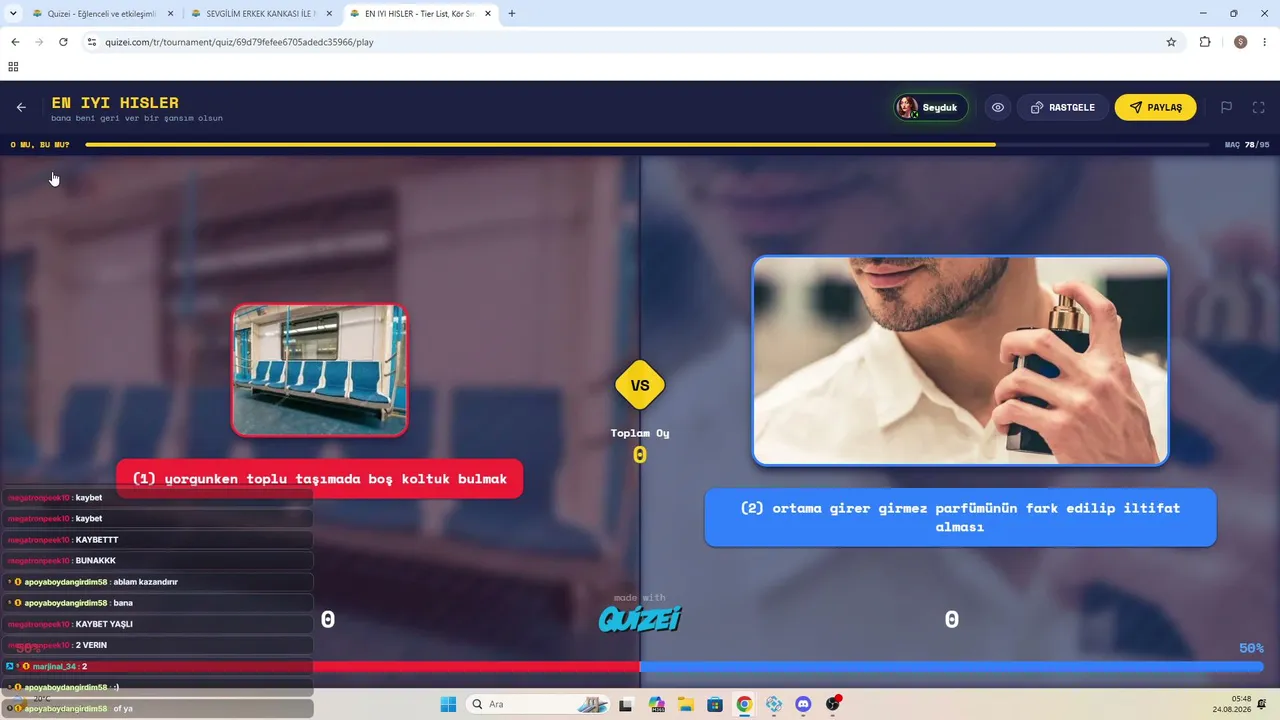Viewport: 1280px width, 720px height.
Task: Close the Quizei - Eğlenceli tab
Action: pyautogui.click(x=169, y=14)
